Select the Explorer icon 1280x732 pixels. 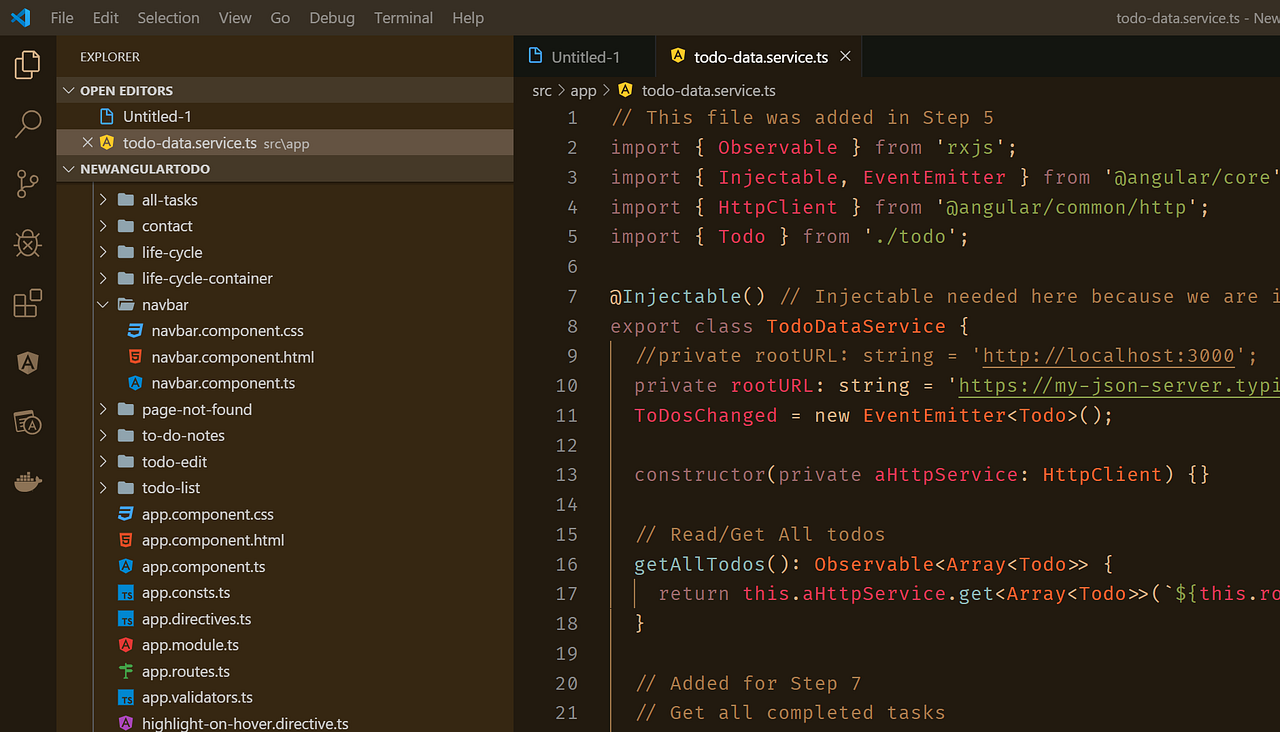pyautogui.click(x=27, y=63)
